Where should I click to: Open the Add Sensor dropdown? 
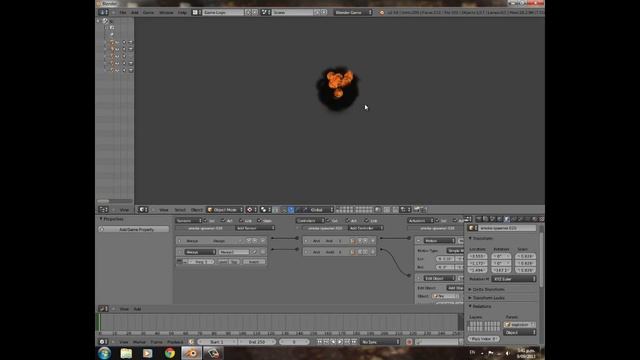(255, 228)
